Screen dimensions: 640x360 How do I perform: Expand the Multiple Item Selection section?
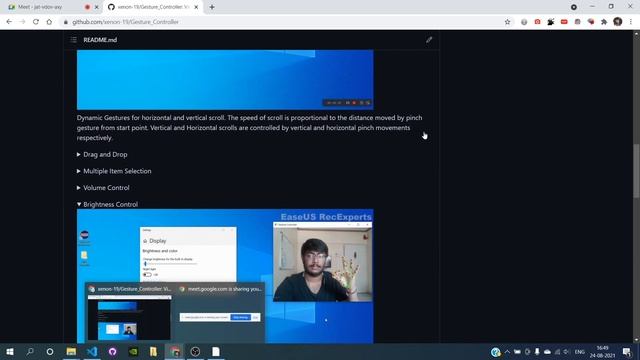[114, 171]
